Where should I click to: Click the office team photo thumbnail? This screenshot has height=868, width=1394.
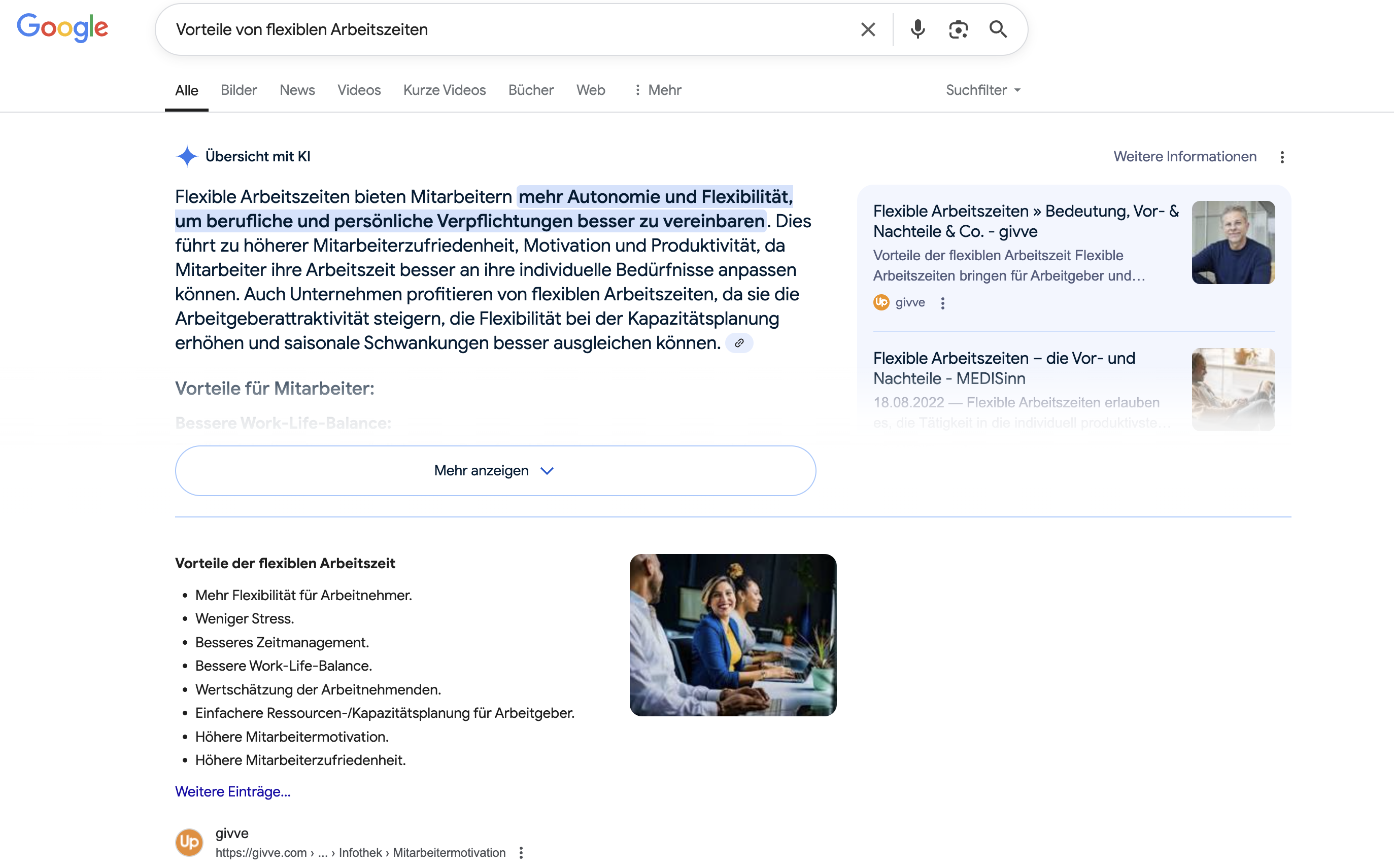[x=733, y=635]
